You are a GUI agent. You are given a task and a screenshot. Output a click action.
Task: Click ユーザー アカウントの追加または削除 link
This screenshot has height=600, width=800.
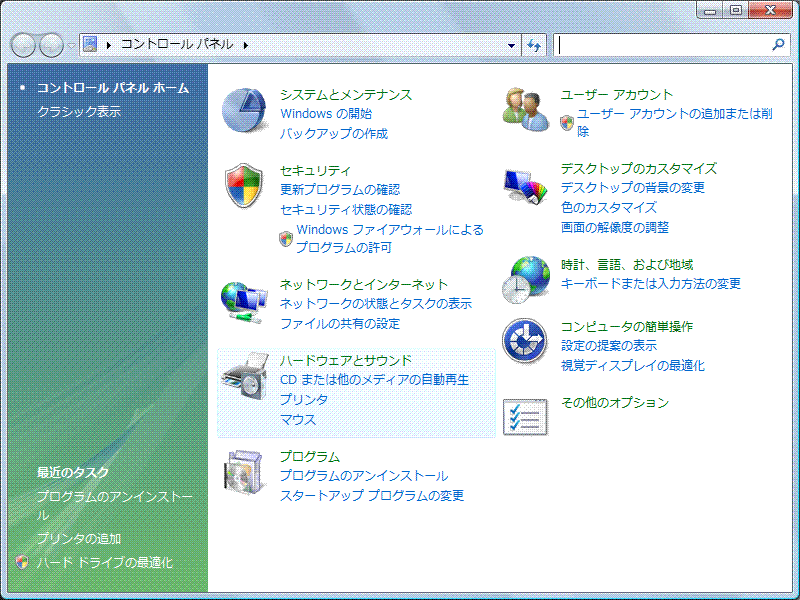[x=675, y=122]
